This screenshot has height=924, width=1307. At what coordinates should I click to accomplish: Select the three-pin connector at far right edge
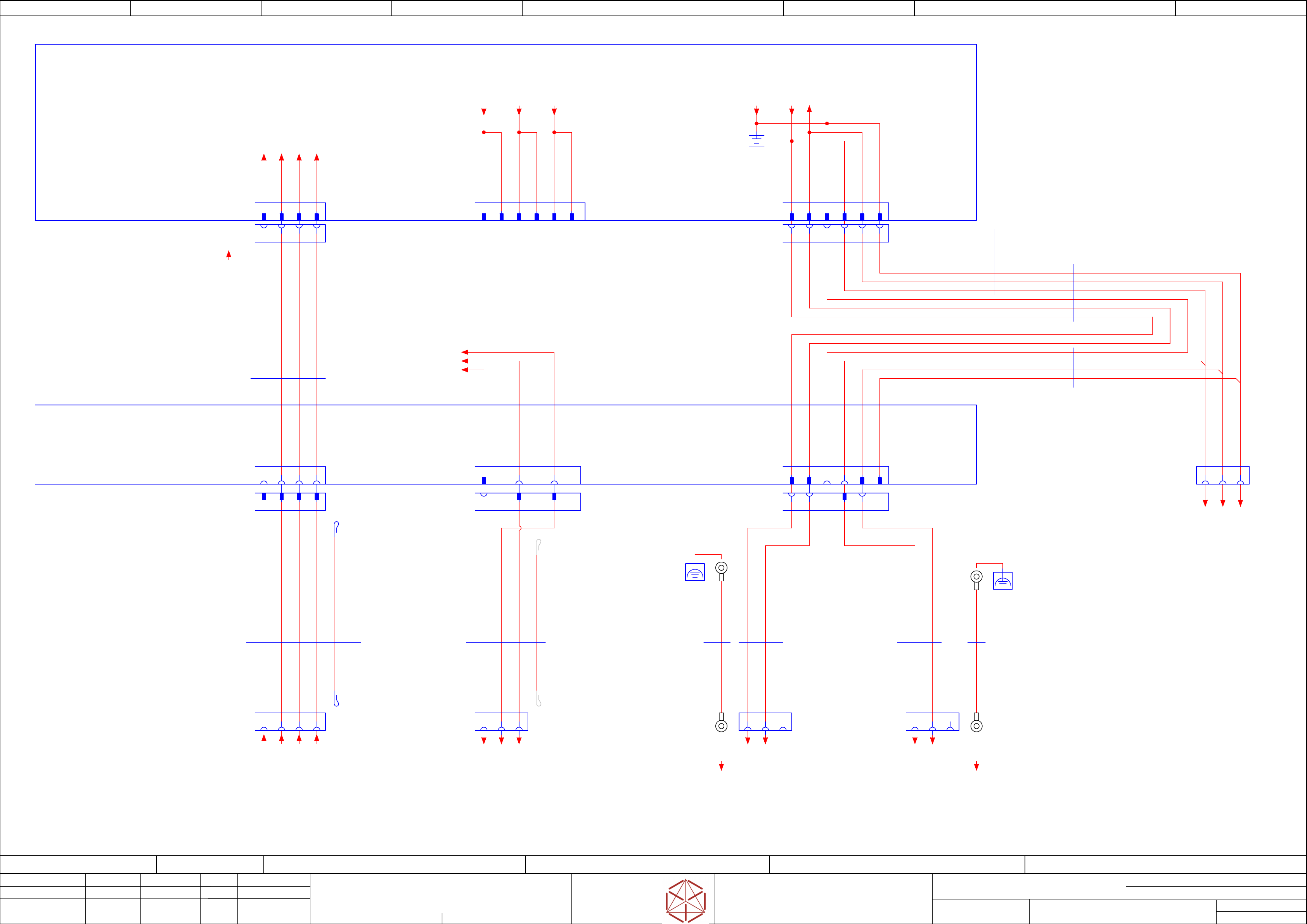coord(1222,475)
